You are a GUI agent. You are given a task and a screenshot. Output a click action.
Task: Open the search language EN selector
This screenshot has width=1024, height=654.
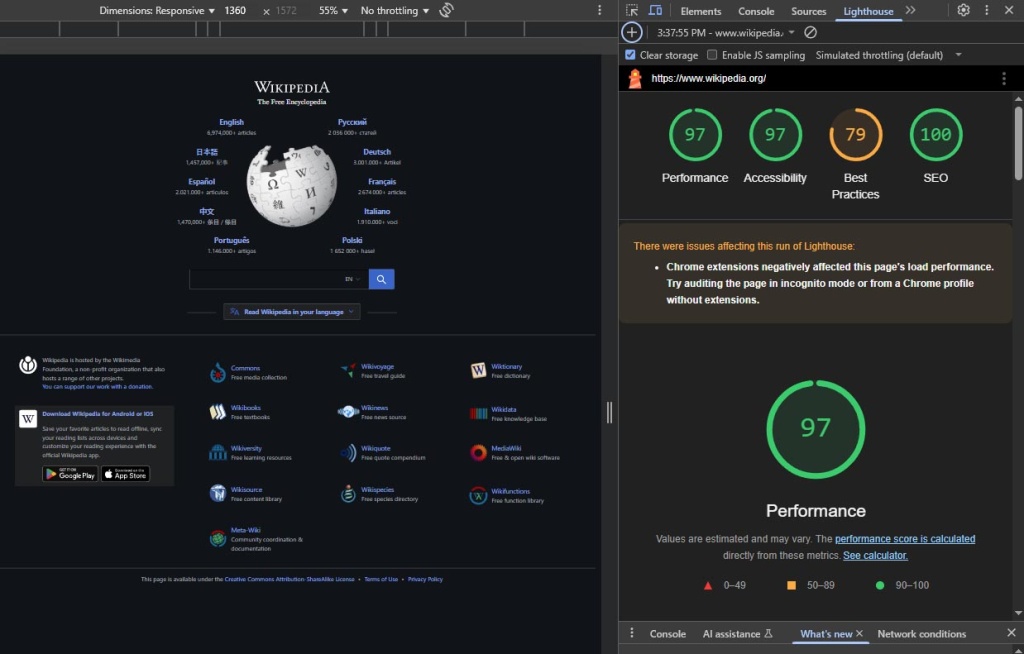(353, 279)
